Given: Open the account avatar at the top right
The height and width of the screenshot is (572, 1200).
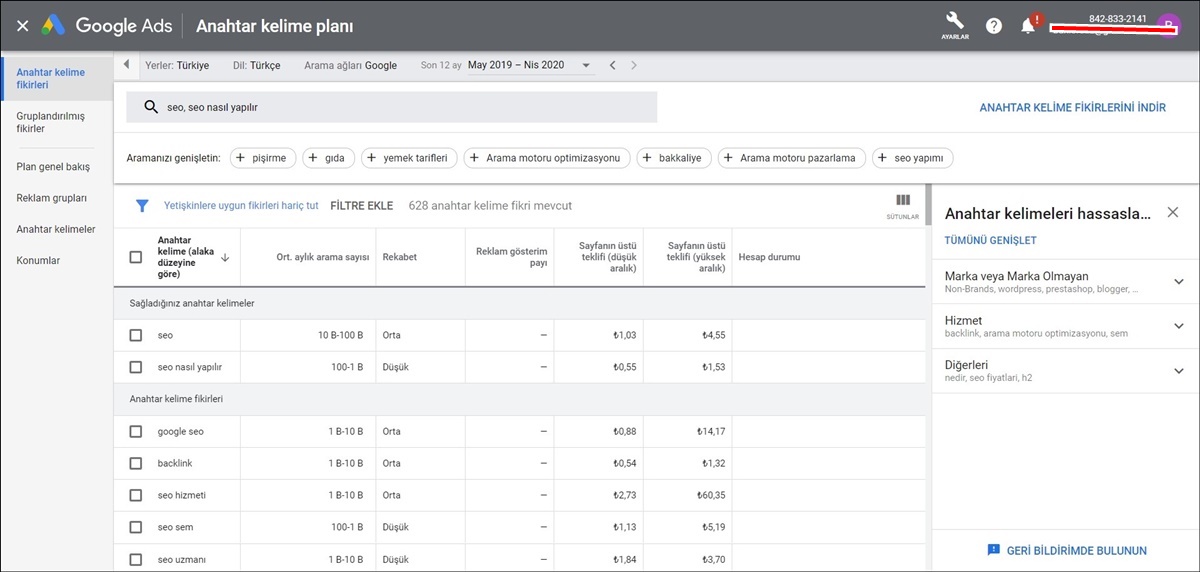Looking at the screenshot, I should click(x=1168, y=25).
